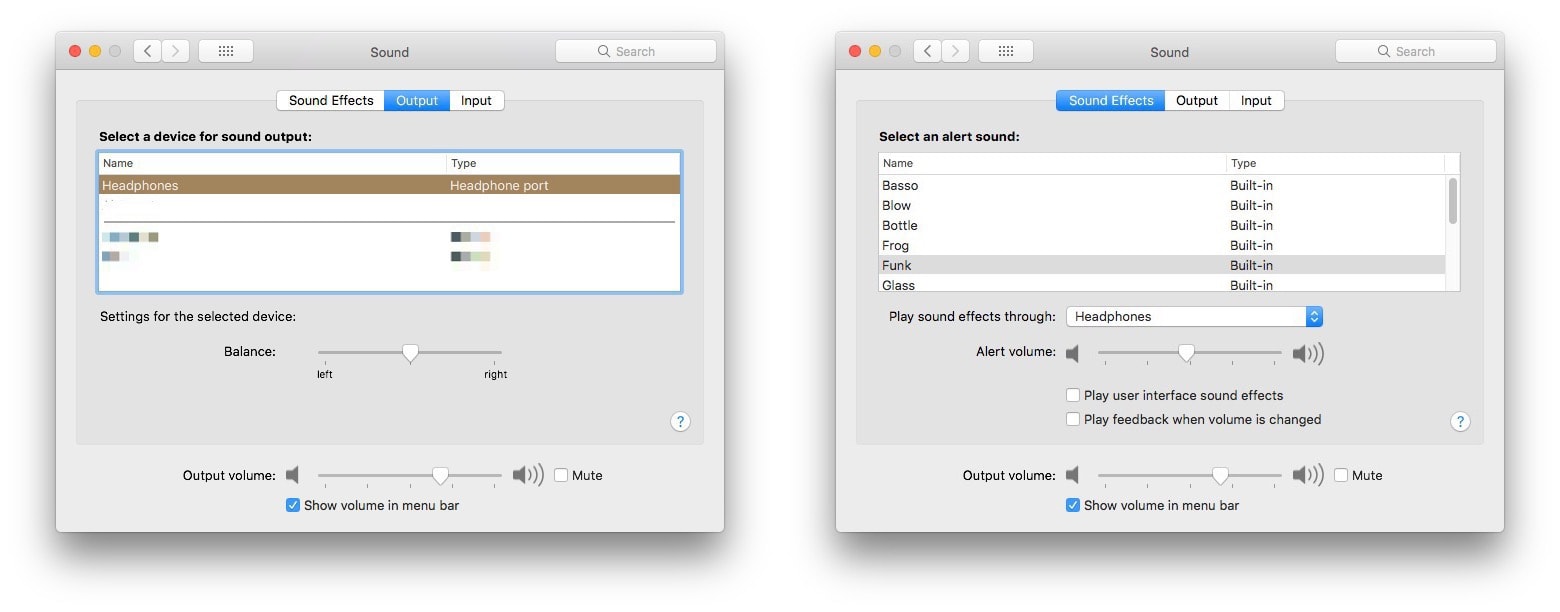
Task: Select Sound Effects tab in right window
Action: (x=1111, y=100)
